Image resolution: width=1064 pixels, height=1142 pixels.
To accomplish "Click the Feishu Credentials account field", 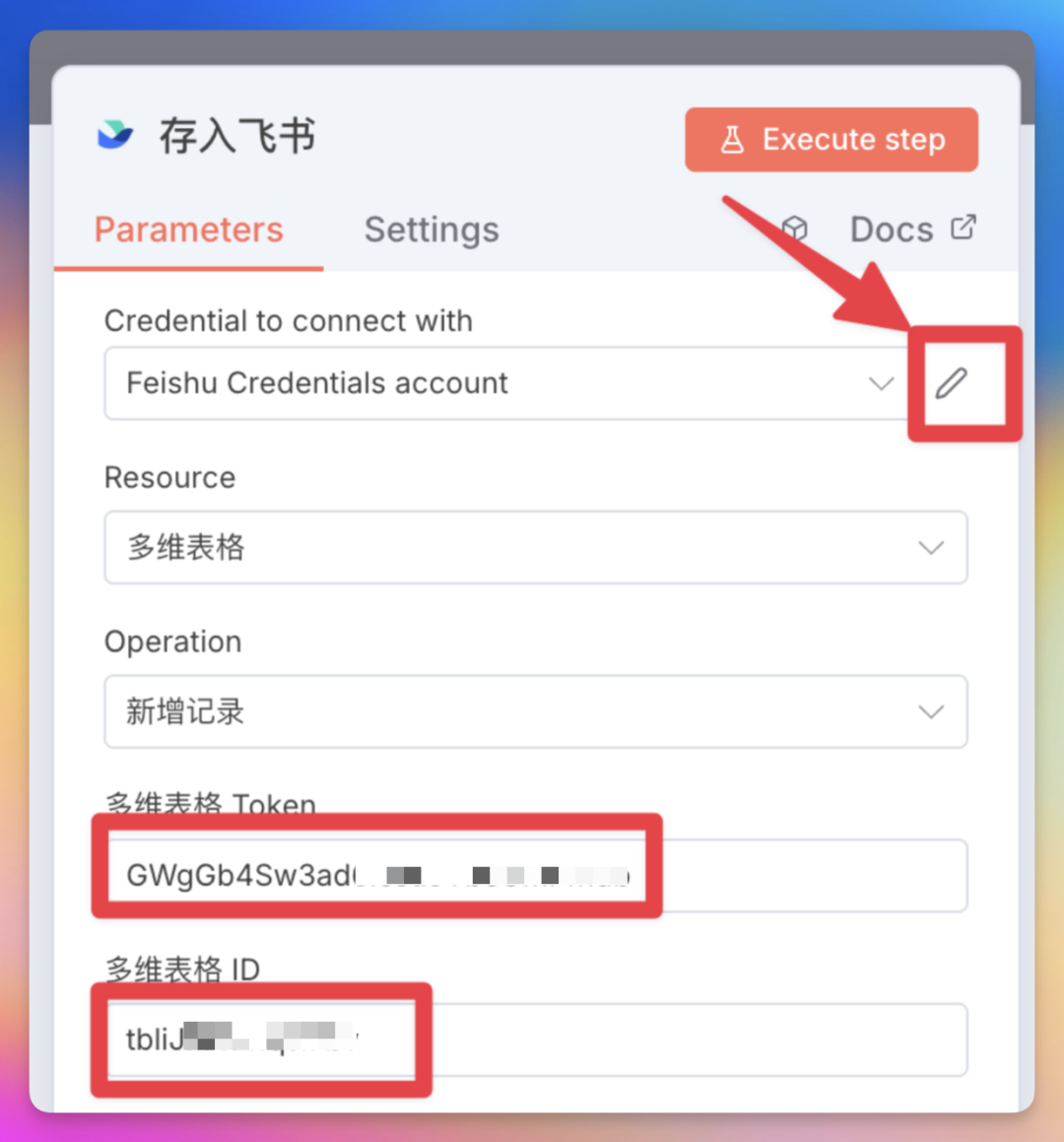I will 506,384.
